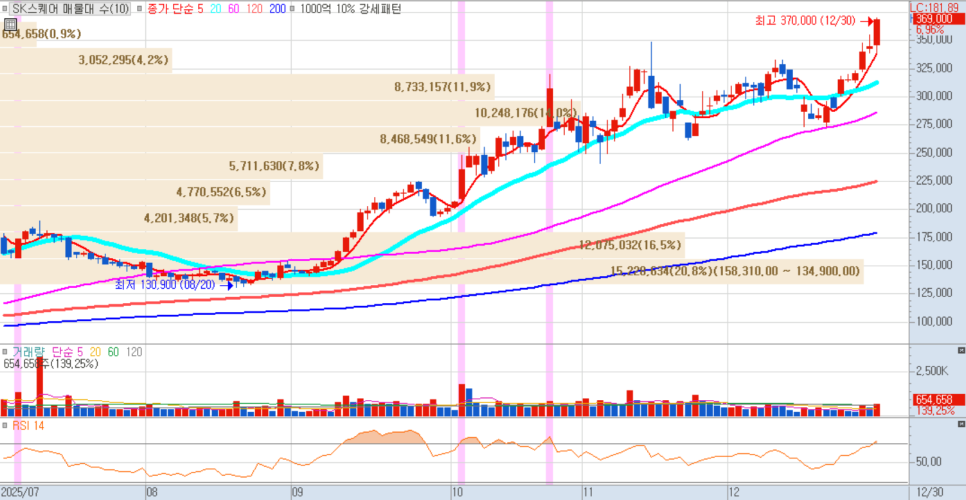Click the volume pane corner button
The width and height of the screenshot is (966, 500).
(961, 350)
